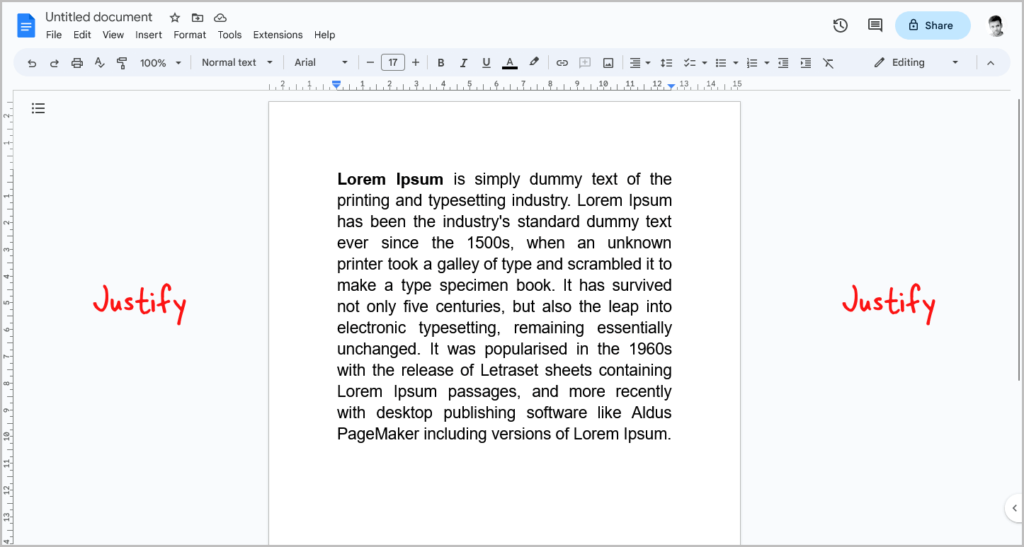Image resolution: width=1024 pixels, height=547 pixels.
Task: Insert a bulleted list
Action: click(x=721, y=63)
